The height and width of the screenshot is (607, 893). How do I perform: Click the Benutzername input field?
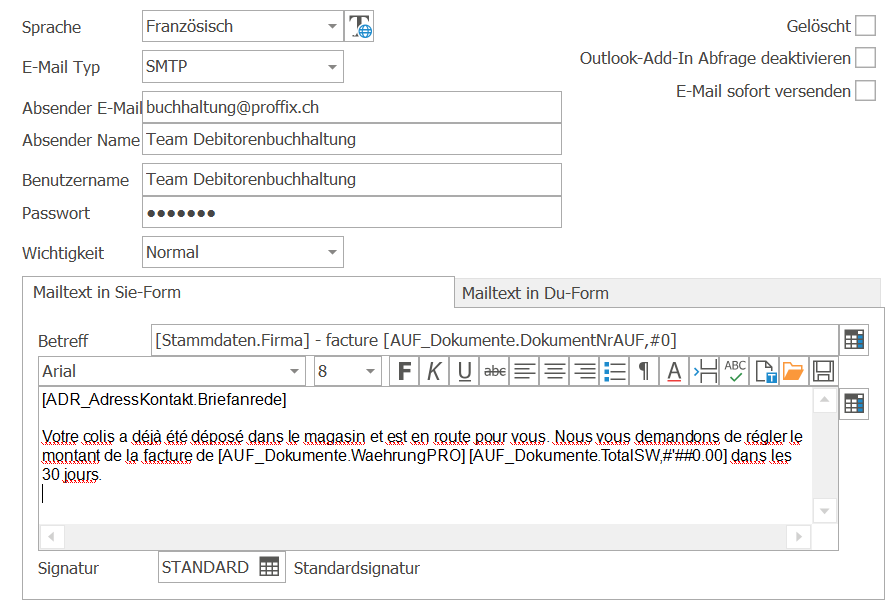point(351,179)
